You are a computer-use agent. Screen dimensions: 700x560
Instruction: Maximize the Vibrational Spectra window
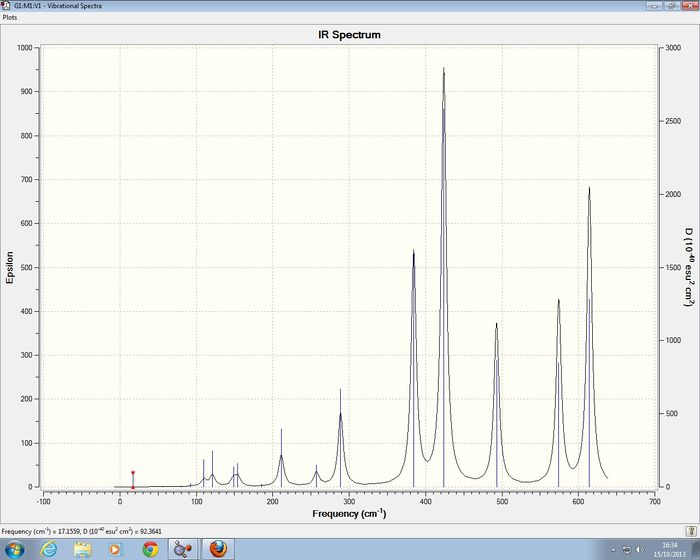(672, 5)
